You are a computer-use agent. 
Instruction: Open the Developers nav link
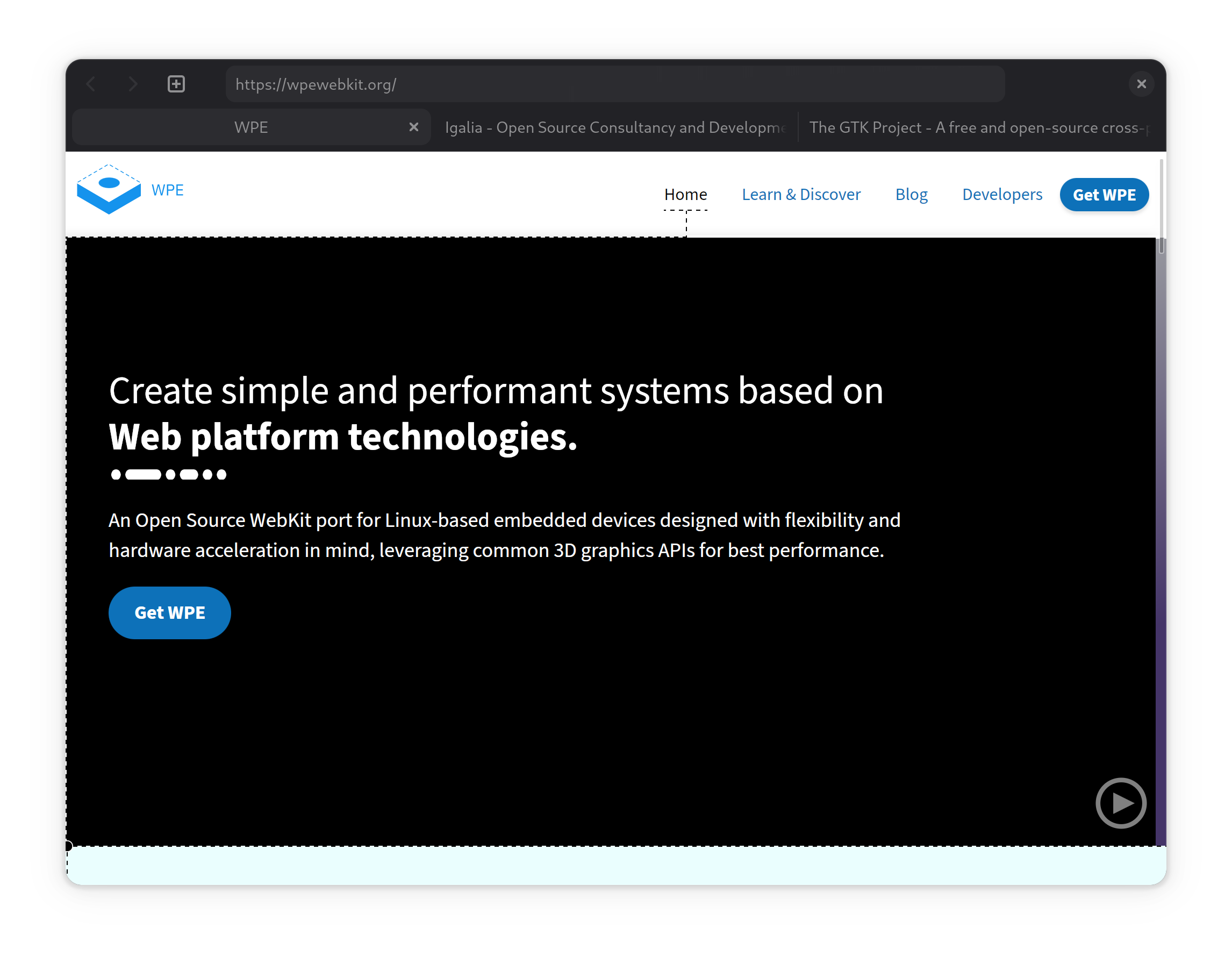[1002, 195]
